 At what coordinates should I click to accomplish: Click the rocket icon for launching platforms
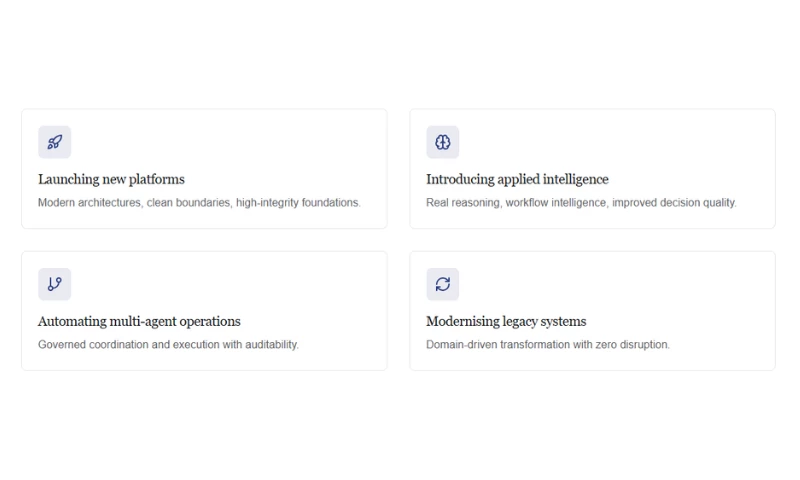coord(54,142)
